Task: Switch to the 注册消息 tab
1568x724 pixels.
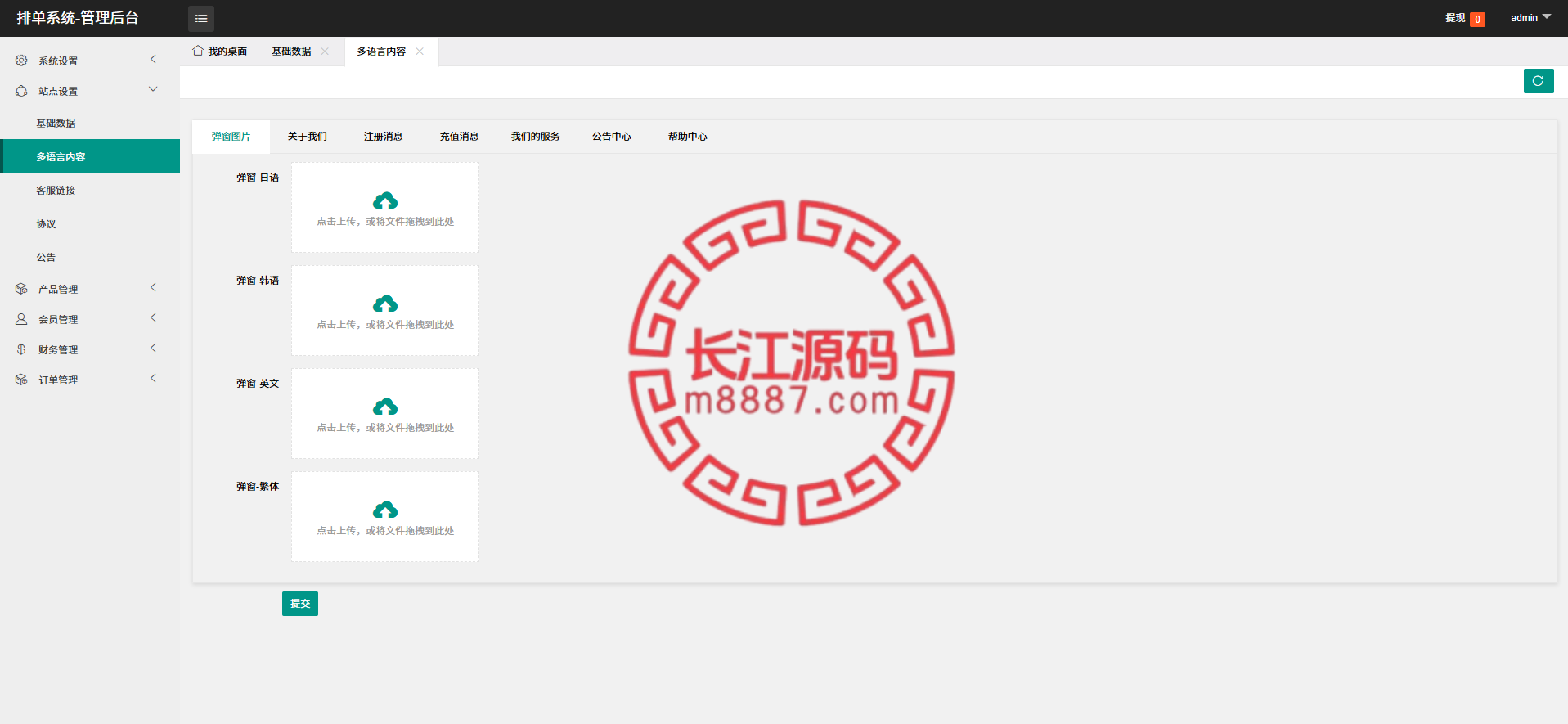Action: point(383,137)
